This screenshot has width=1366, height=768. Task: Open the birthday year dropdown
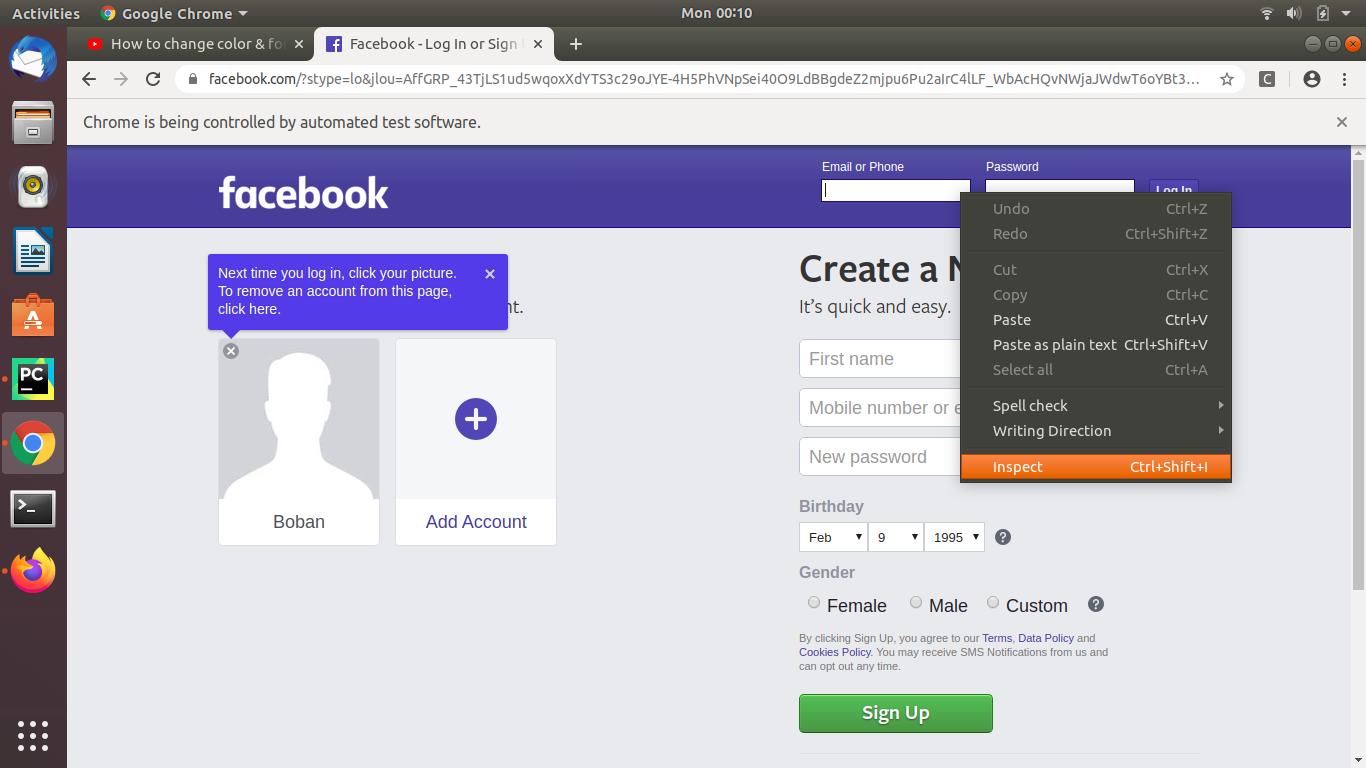click(954, 537)
